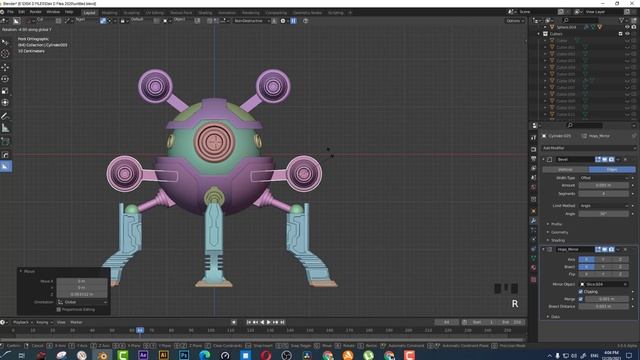Select Edges mode in Bevel modifier
Screen dimensions: 640x360
pyautogui.click(x=612, y=169)
